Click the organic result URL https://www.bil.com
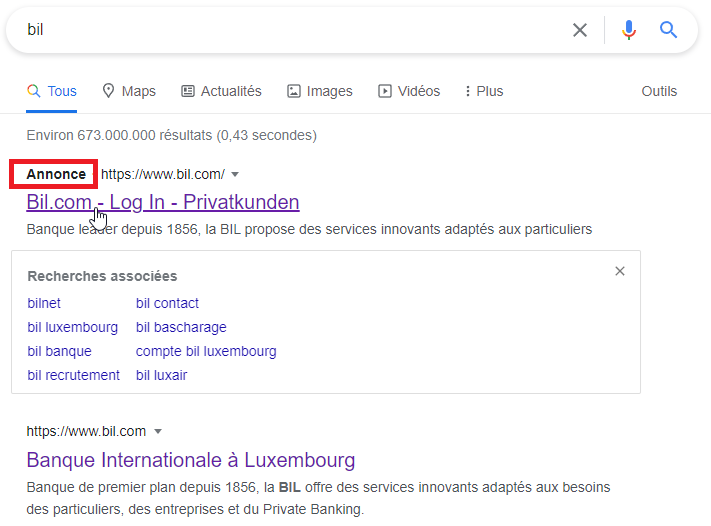The image size is (711, 526). coord(86,431)
